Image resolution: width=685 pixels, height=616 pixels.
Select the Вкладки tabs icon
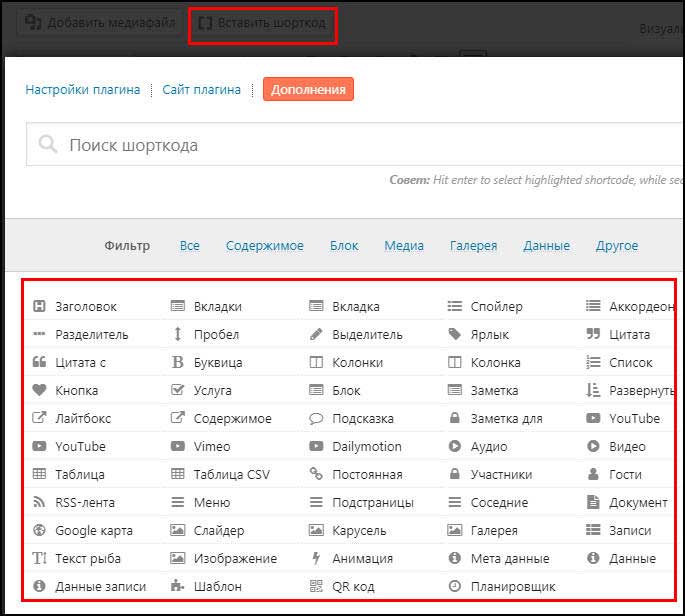[x=177, y=306]
